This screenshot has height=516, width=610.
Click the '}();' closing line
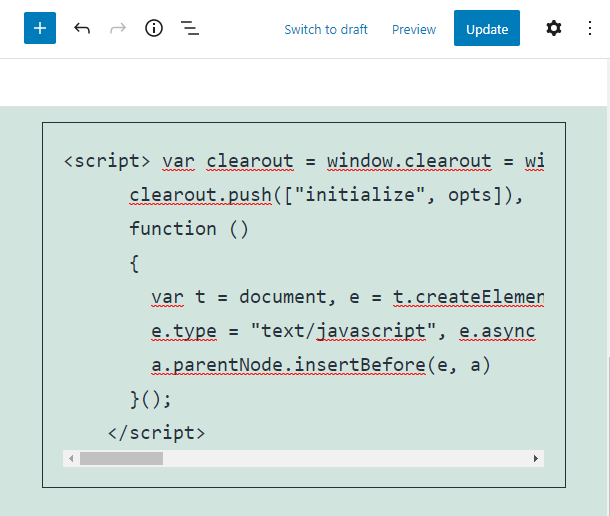[151, 399]
